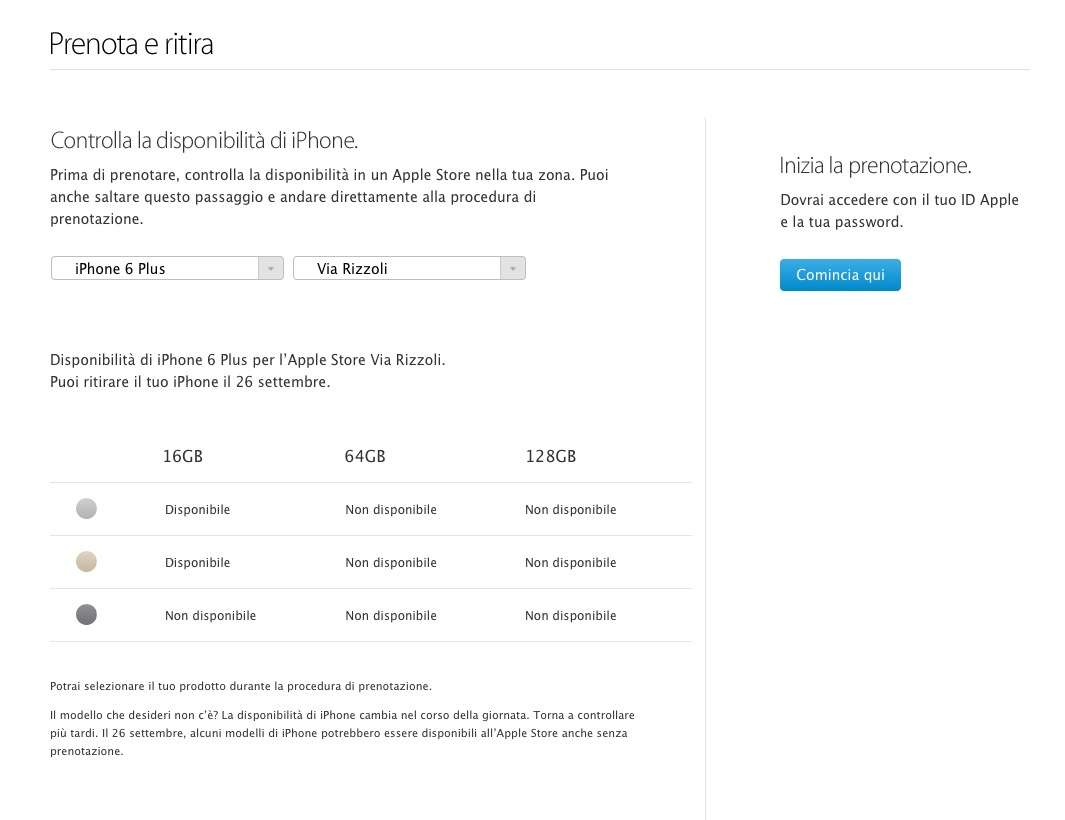
Task: Open the iPhone 6 Plus model dropdown
Action: pyautogui.click(x=167, y=268)
